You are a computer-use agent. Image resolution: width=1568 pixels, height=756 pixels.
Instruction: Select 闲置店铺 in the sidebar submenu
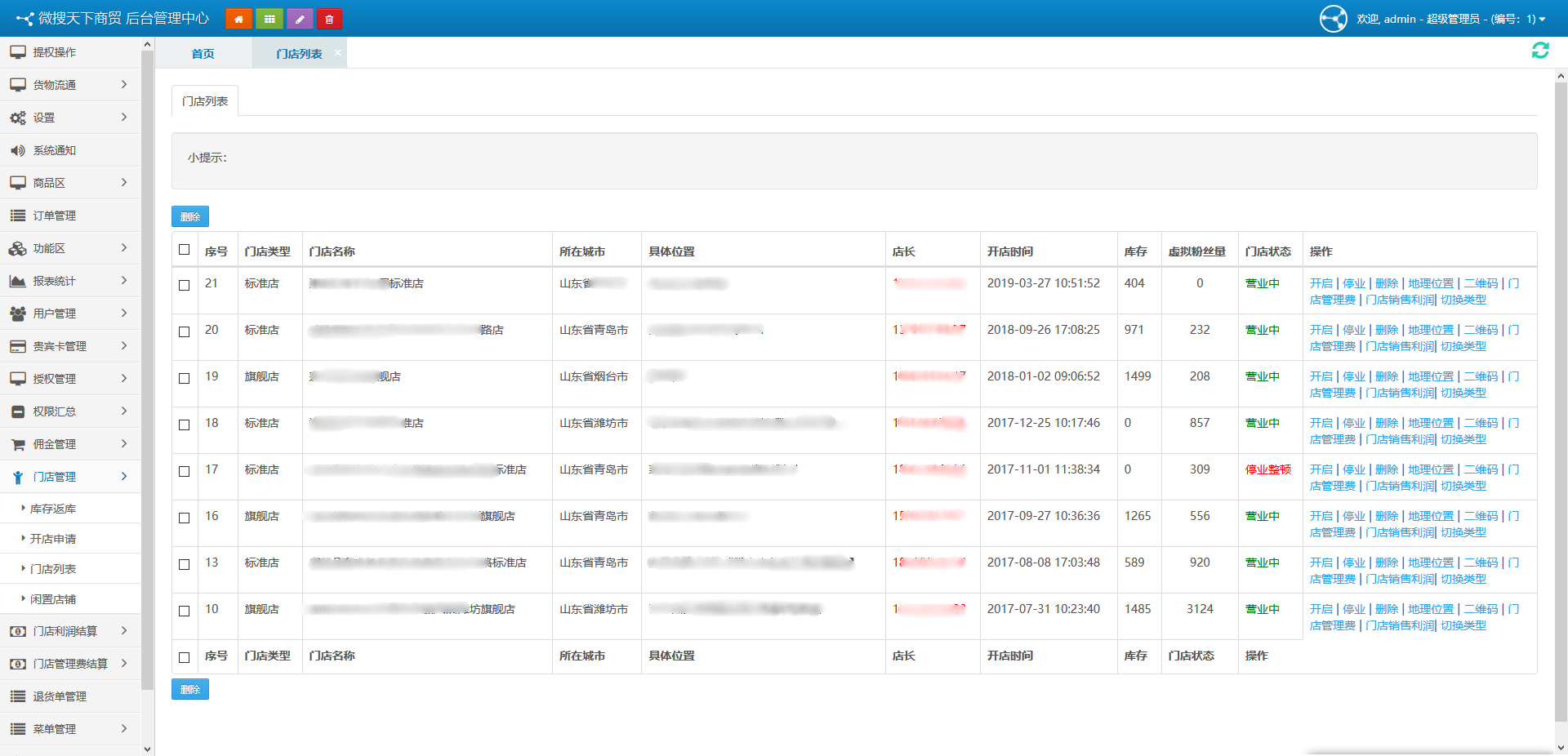(53, 599)
